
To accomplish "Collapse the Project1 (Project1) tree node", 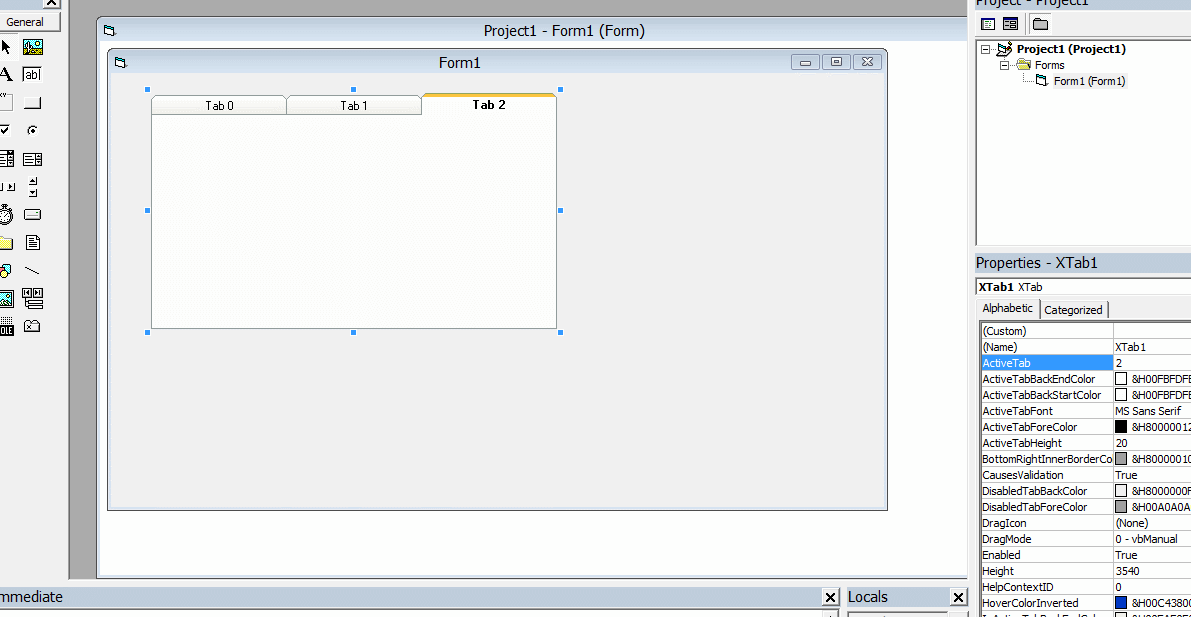I will pos(985,48).
